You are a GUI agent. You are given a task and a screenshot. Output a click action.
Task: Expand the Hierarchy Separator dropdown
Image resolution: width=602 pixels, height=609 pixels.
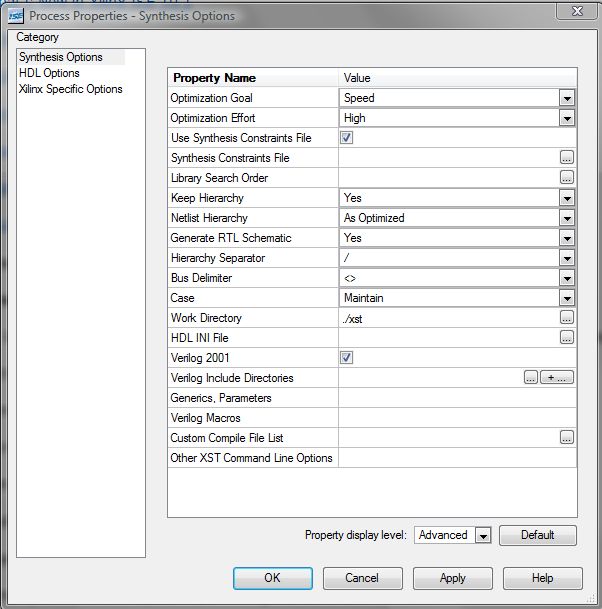[x=567, y=258]
